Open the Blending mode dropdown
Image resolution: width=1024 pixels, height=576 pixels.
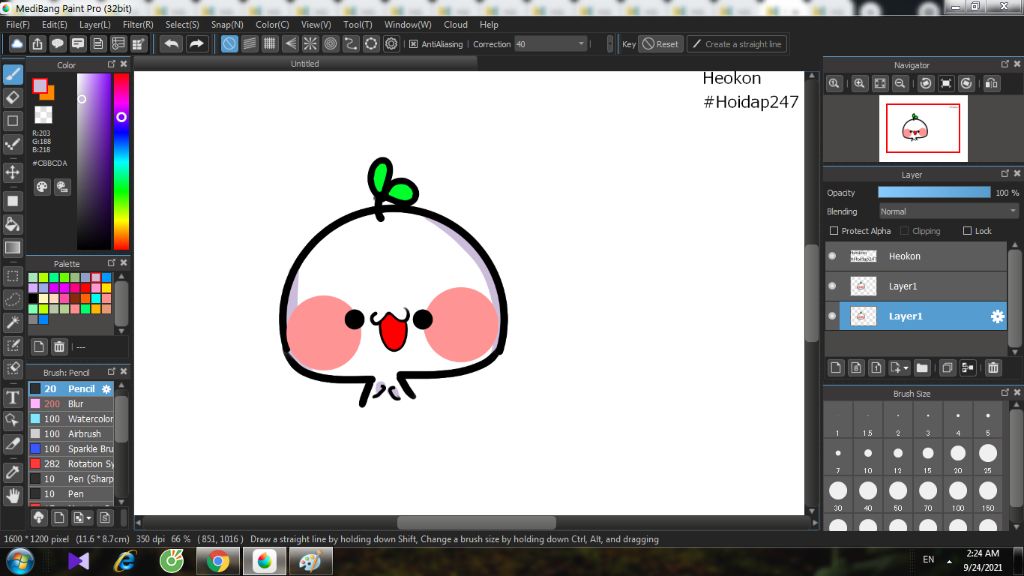pyautogui.click(x=948, y=212)
